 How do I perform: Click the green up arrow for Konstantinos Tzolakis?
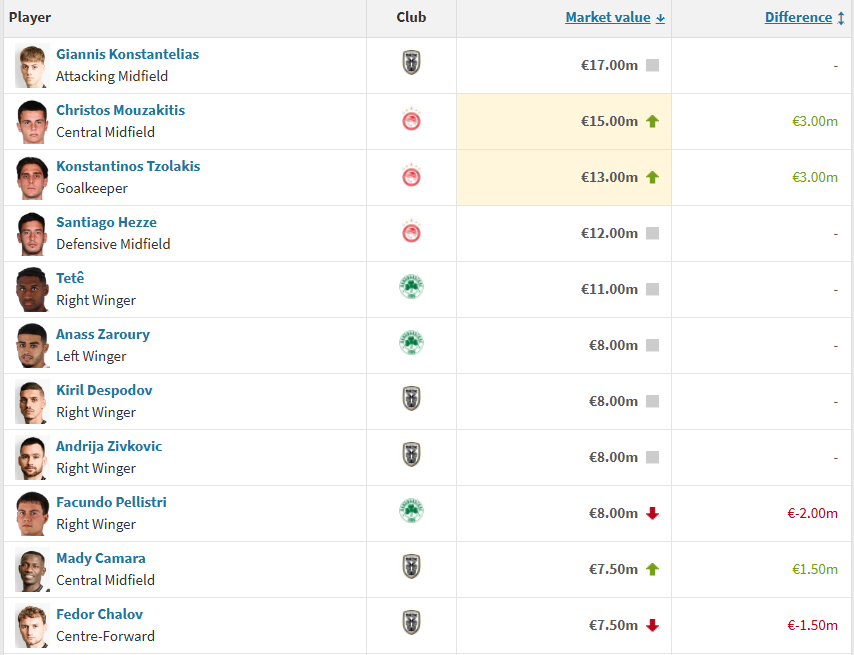click(653, 177)
